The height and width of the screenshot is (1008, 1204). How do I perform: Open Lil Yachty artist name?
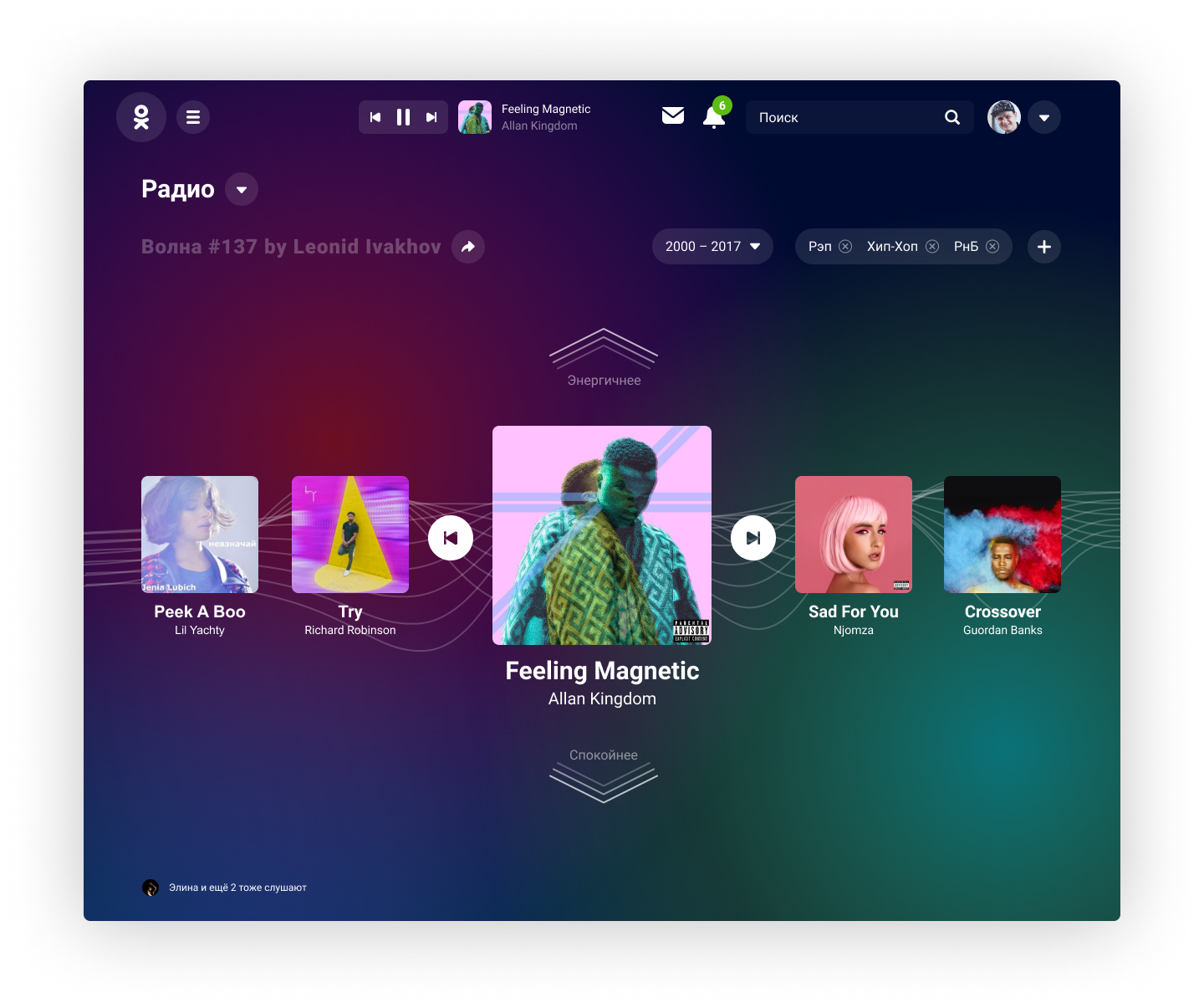tap(200, 630)
